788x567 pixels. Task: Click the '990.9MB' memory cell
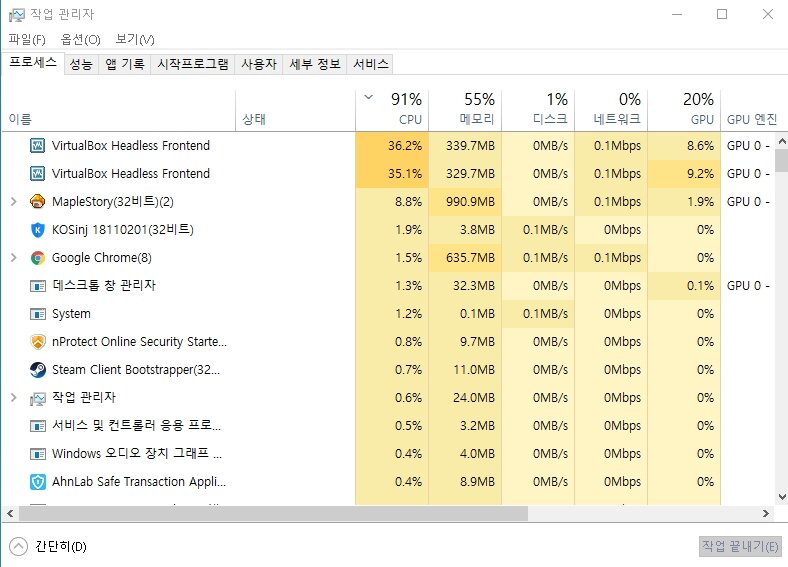click(x=465, y=202)
